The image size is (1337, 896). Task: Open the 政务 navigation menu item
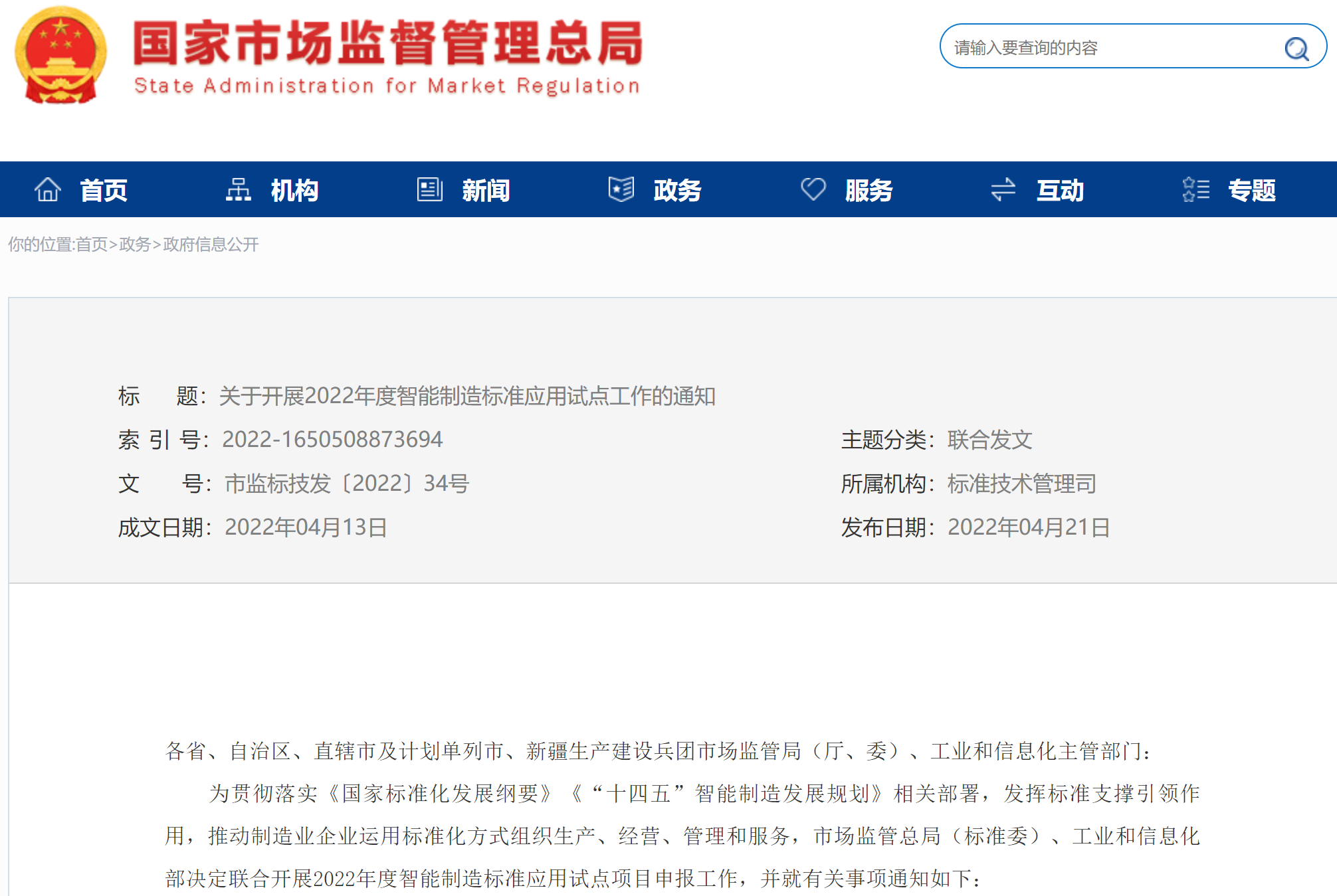click(678, 191)
